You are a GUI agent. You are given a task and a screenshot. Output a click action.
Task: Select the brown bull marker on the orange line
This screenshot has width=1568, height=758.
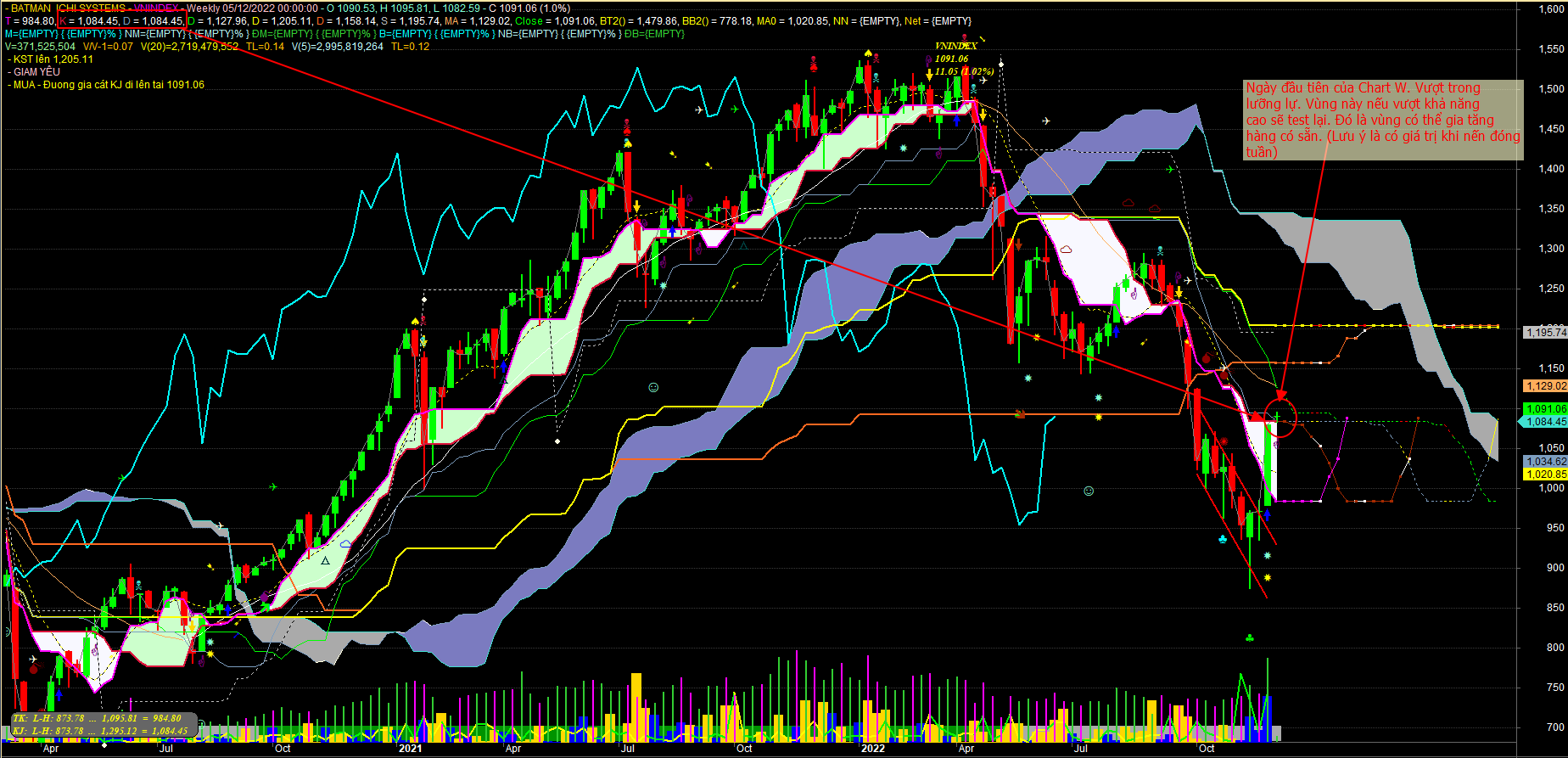click(x=1020, y=414)
